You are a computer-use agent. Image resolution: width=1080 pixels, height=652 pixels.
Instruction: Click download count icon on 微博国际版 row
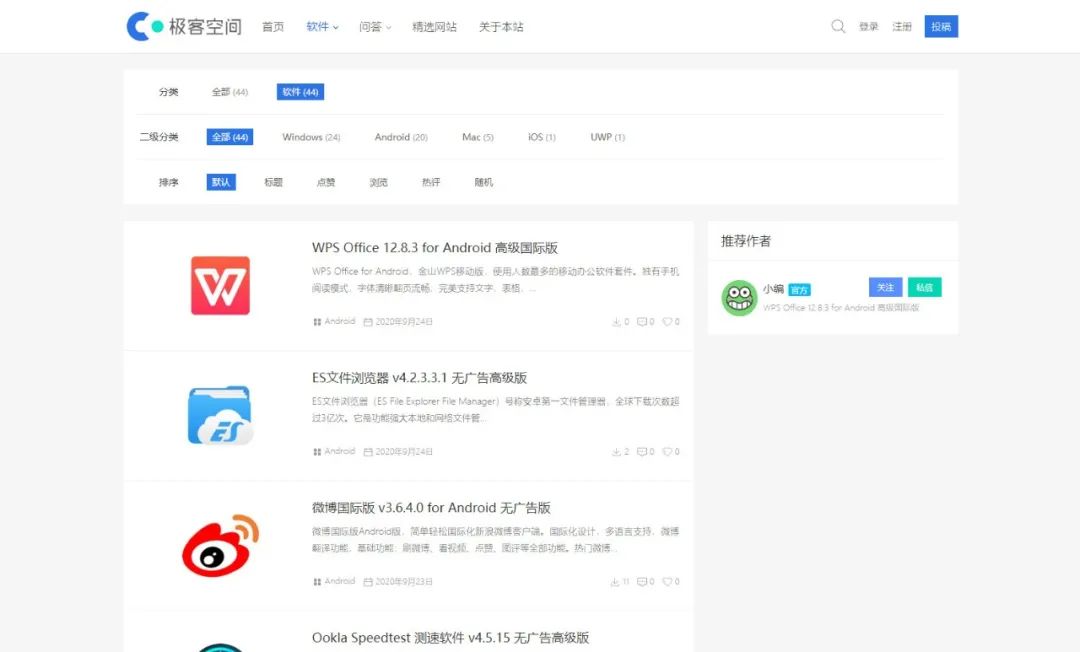pyautogui.click(x=615, y=582)
